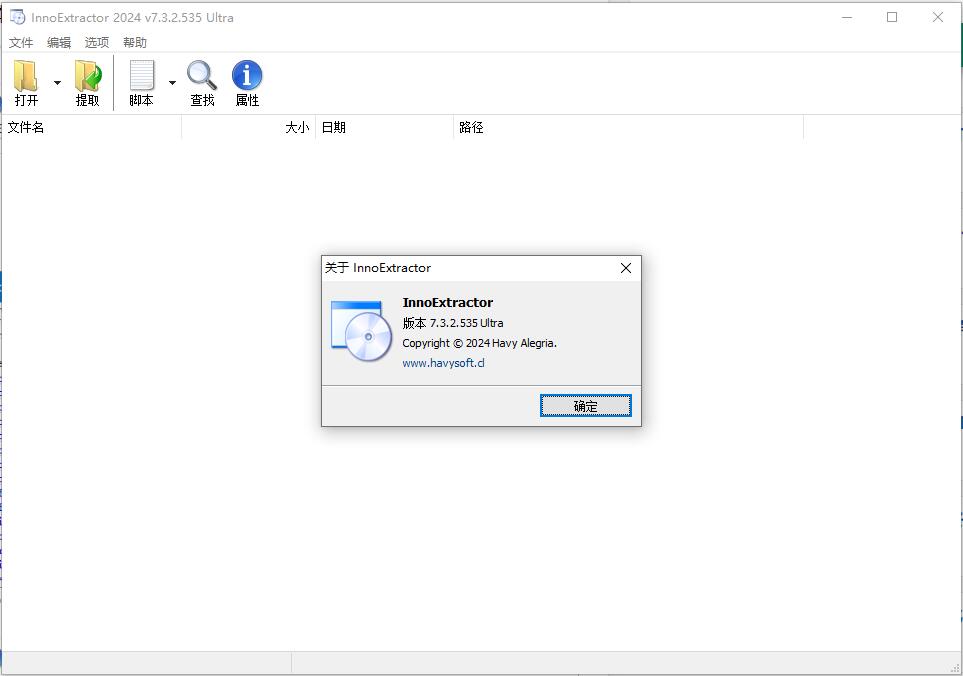Close the InnoExtractor main window
This screenshot has height=676, width=963.
pos(938,17)
